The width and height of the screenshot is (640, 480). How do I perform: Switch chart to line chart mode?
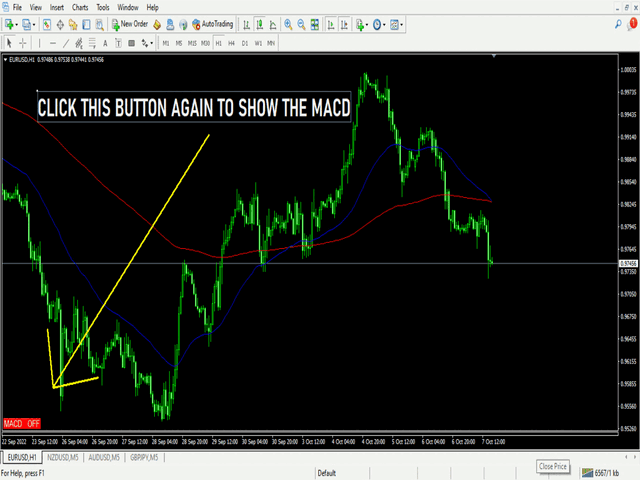click(x=273, y=24)
